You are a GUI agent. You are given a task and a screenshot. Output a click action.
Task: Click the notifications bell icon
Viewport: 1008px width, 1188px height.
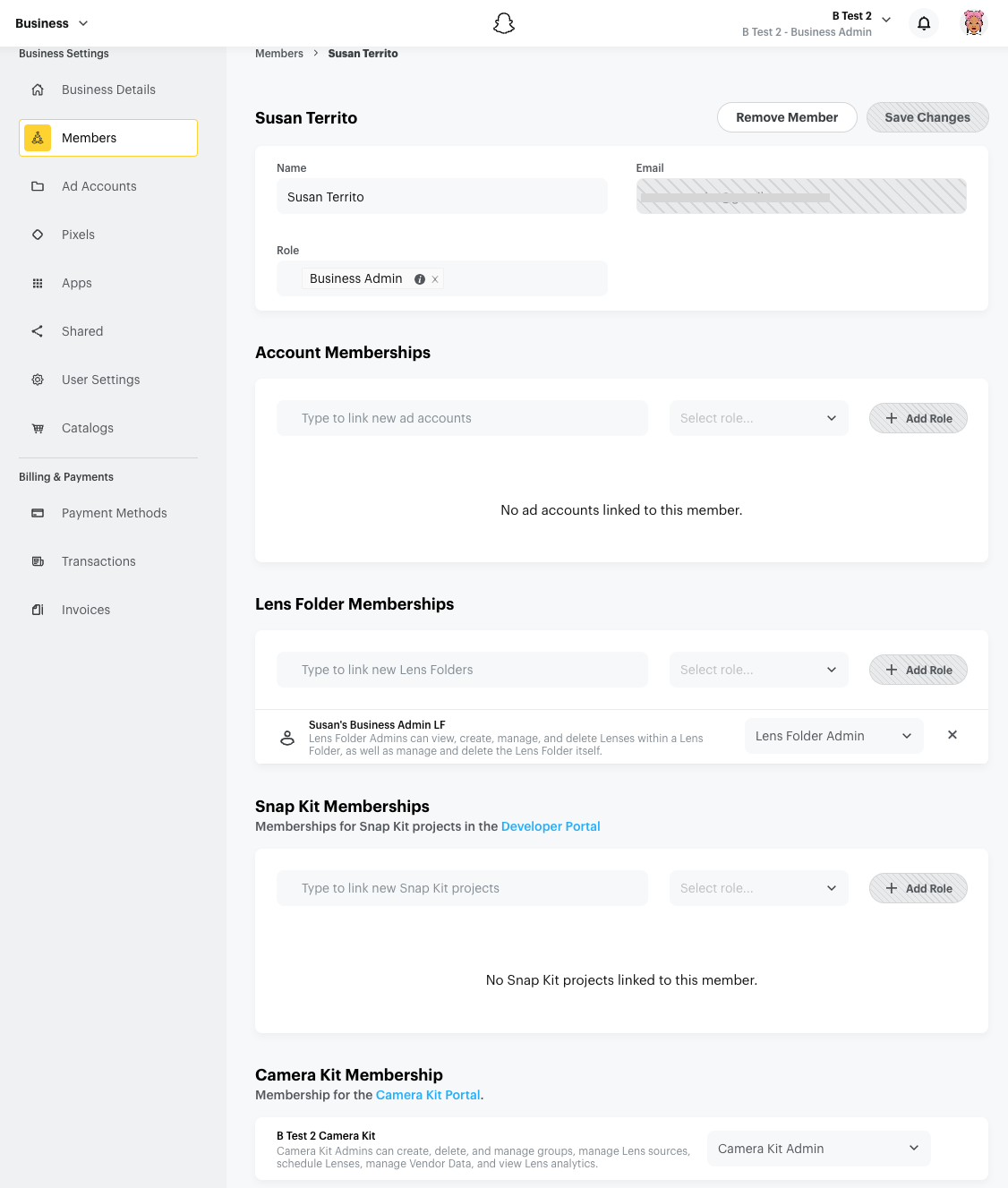pos(924,23)
